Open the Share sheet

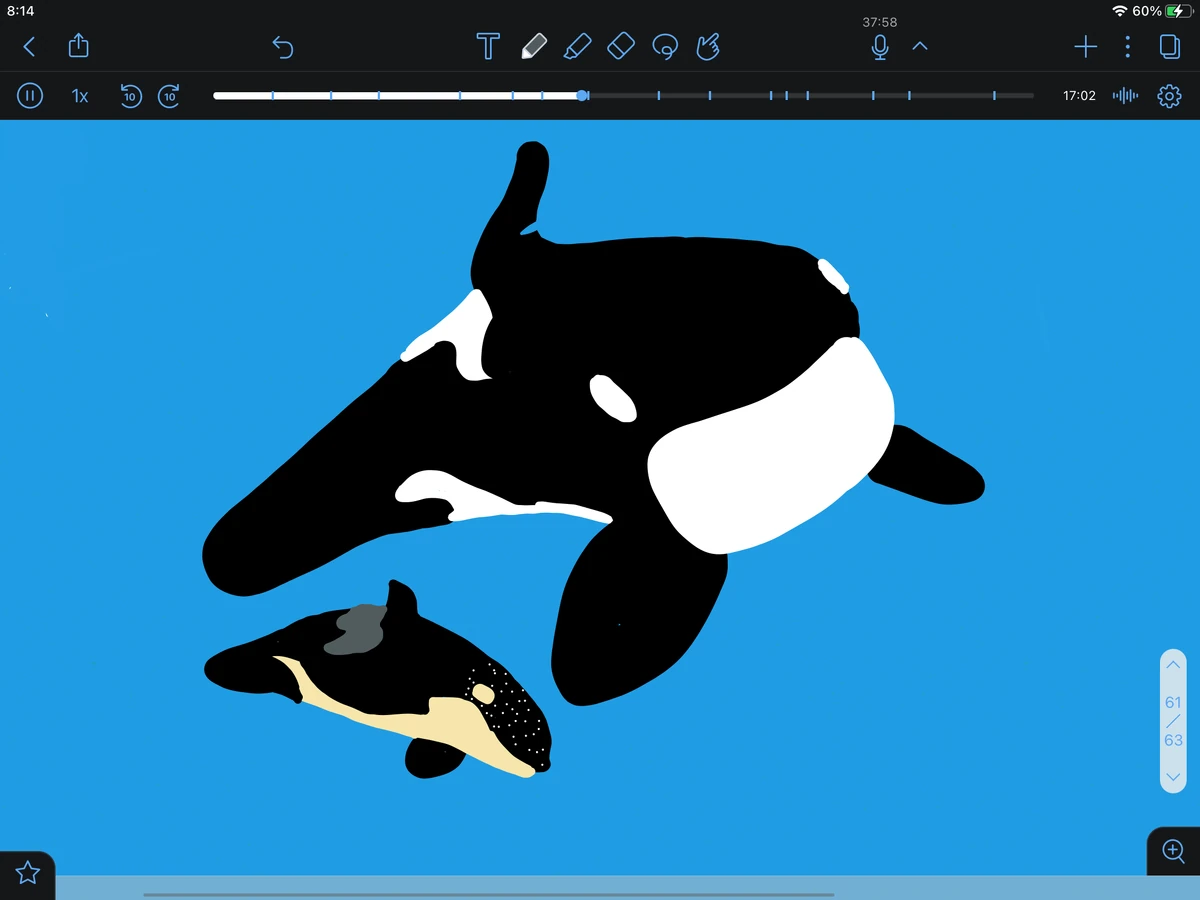[x=78, y=46]
